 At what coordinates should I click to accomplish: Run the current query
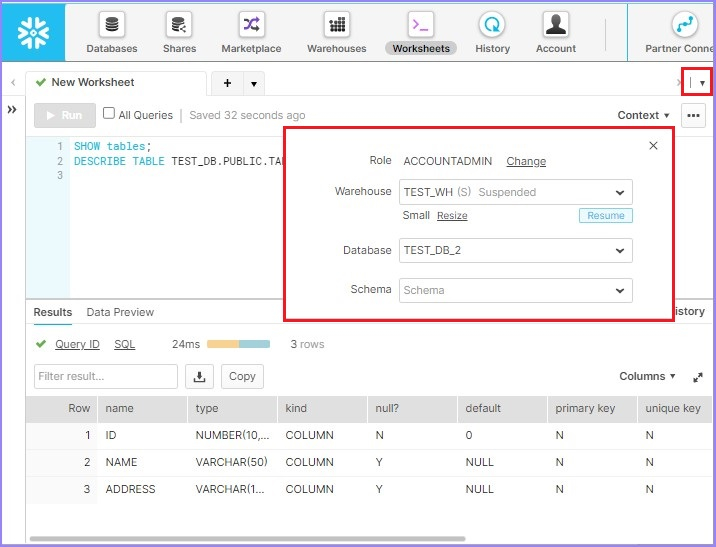pyautogui.click(x=65, y=115)
